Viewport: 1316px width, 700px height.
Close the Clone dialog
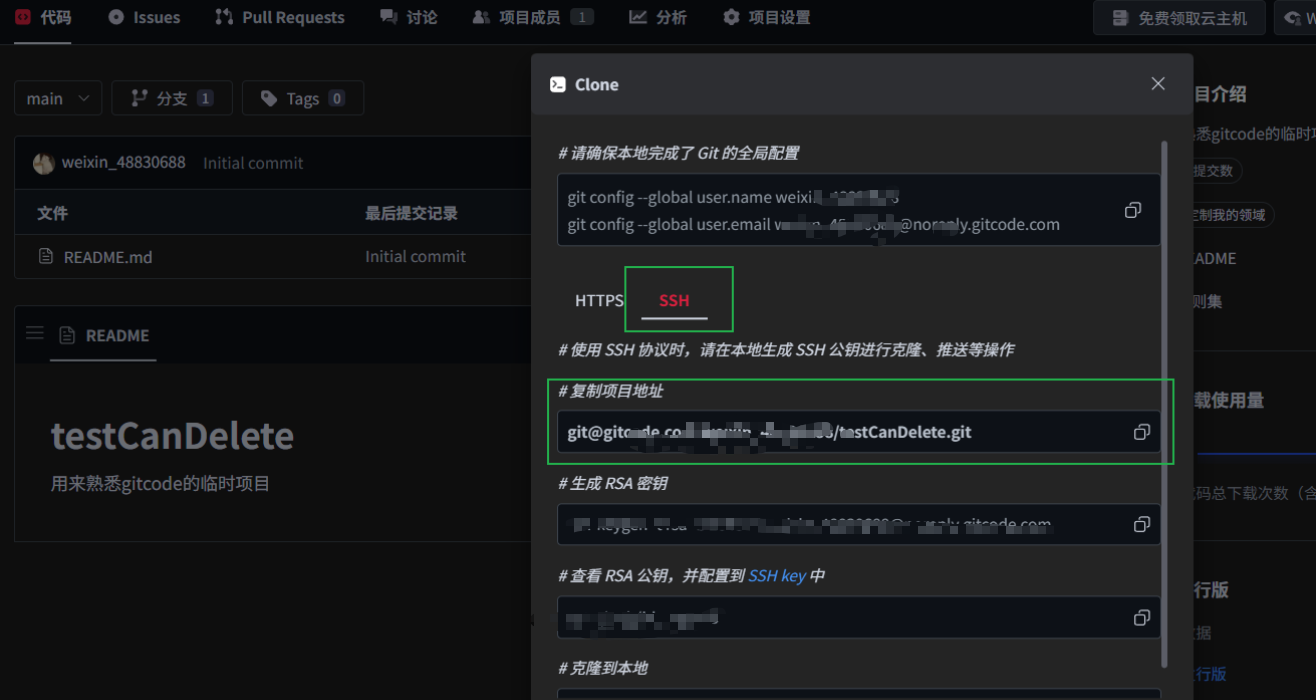pyautogui.click(x=1158, y=84)
